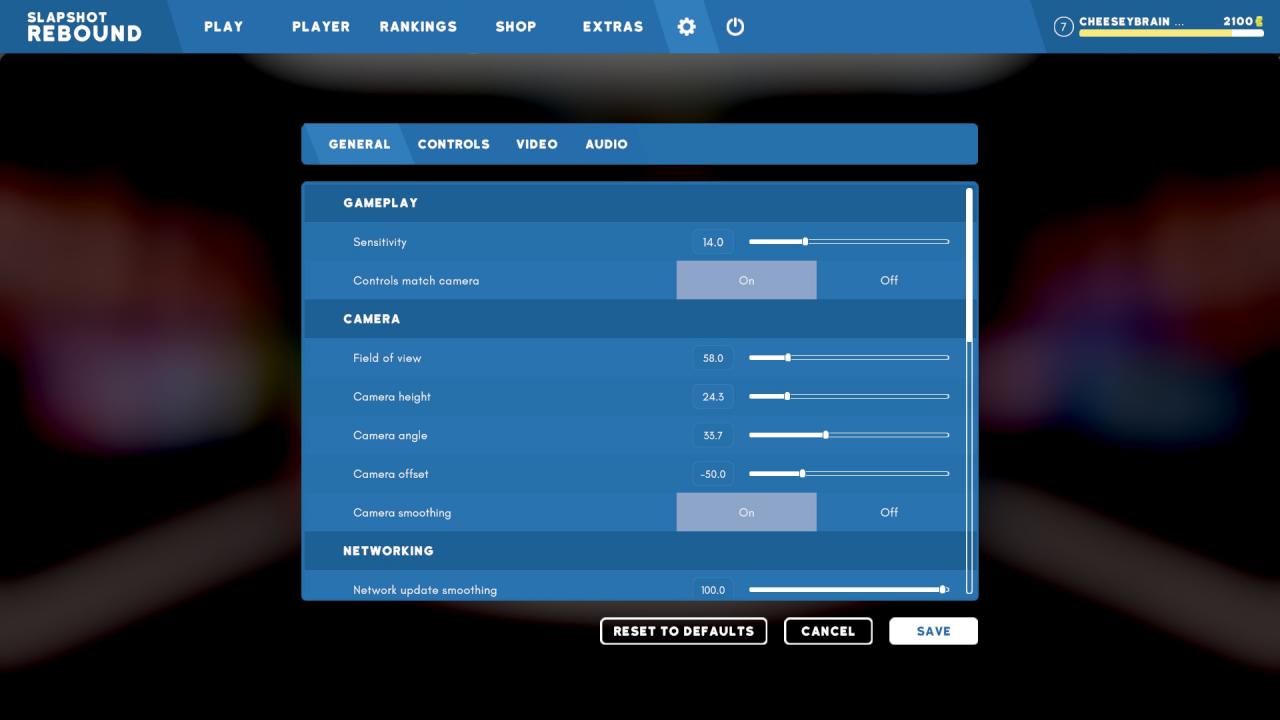Open the settings gear icon
Screen dimensions: 1280x720
point(686,27)
